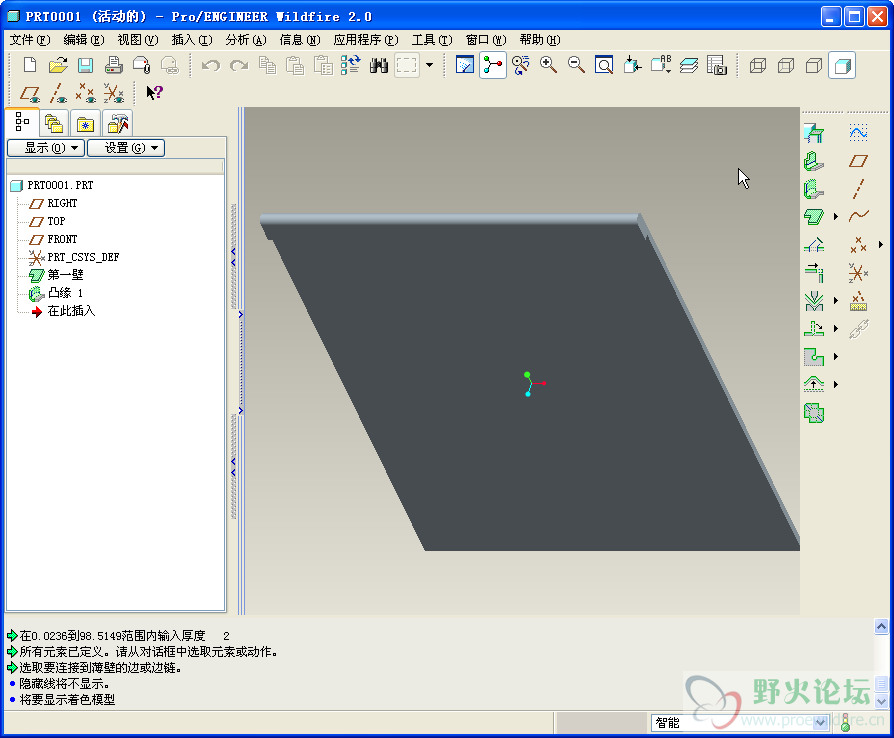Click the Extend Wall tool icon
The height and width of the screenshot is (738, 894).
pos(814,273)
